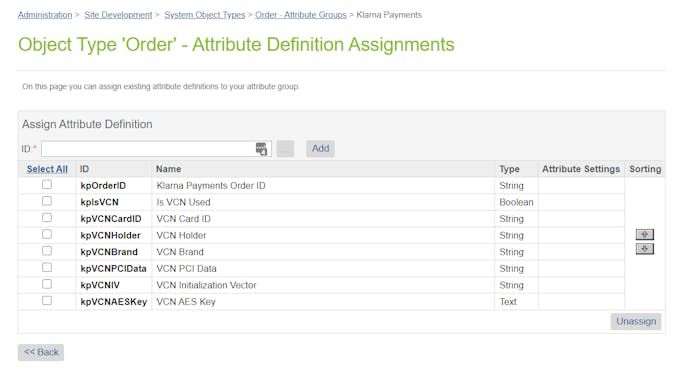
Task: Click the Name column header
Action: pos(169,169)
